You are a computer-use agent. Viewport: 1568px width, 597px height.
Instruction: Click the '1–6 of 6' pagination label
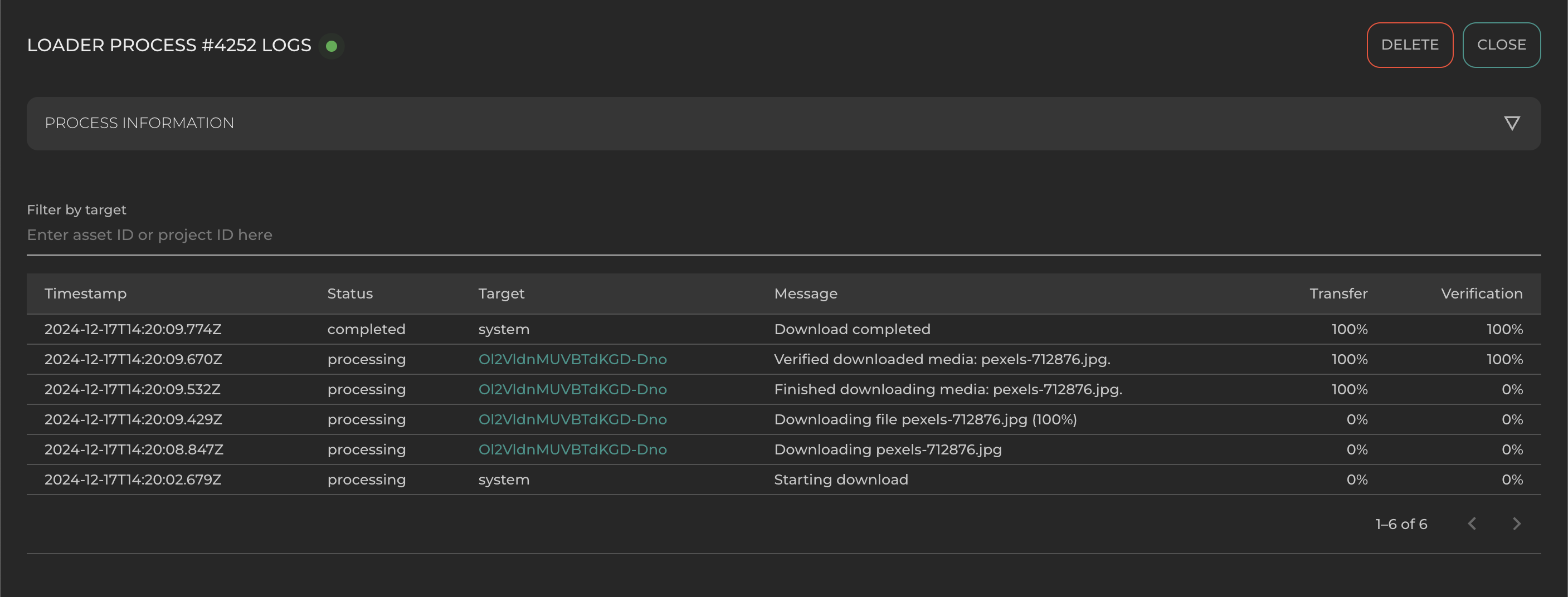pyautogui.click(x=1401, y=524)
